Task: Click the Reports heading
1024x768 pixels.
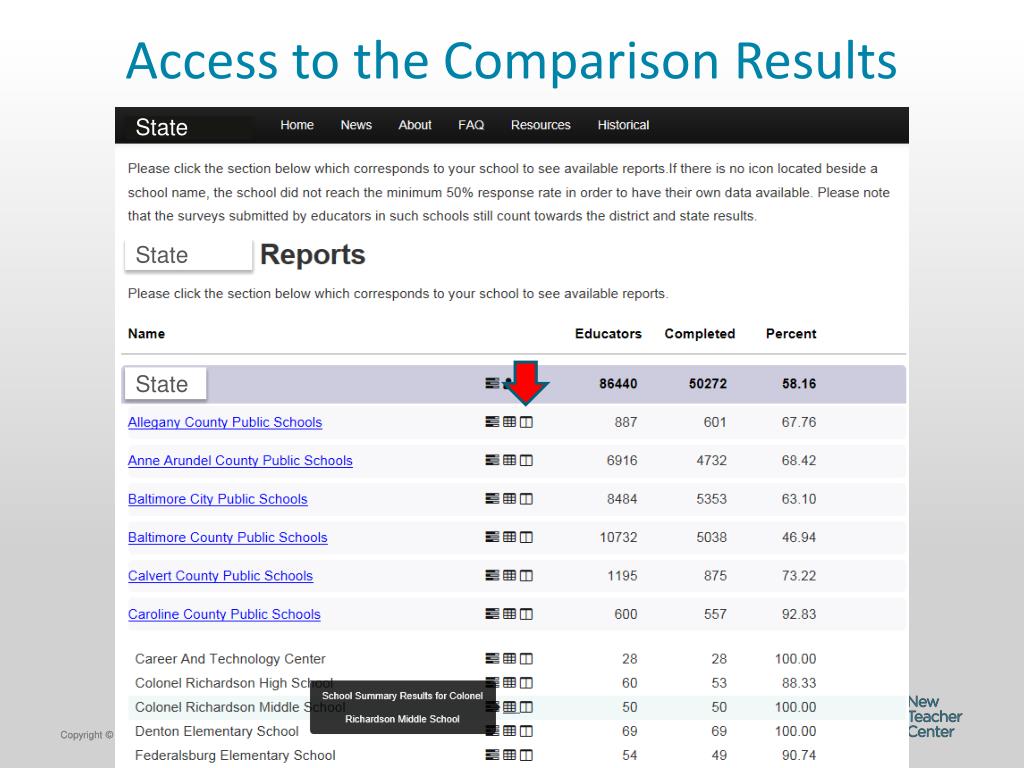Action: click(313, 255)
